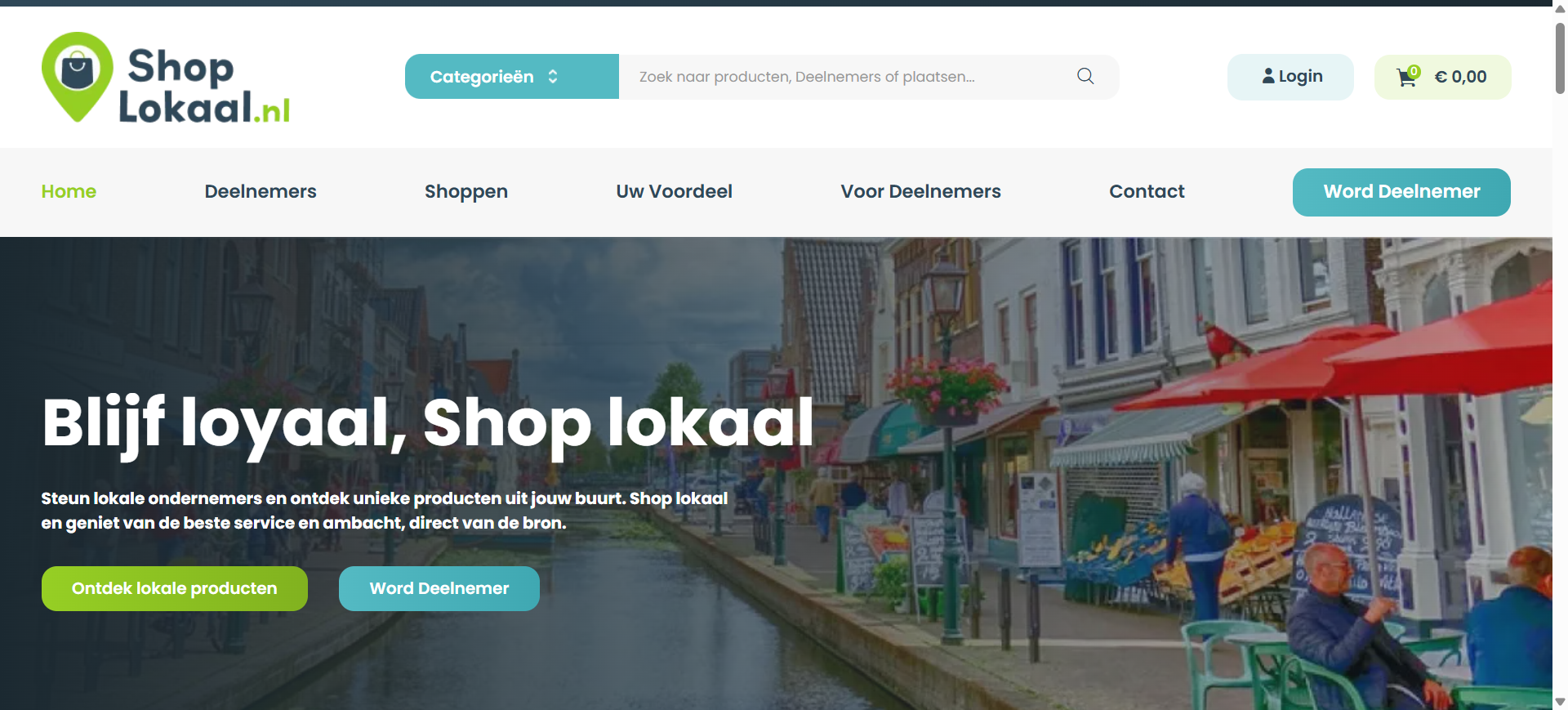Image resolution: width=1568 pixels, height=710 pixels.
Task: Click the page scrollbar up arrow
Action: (1560, 9)
